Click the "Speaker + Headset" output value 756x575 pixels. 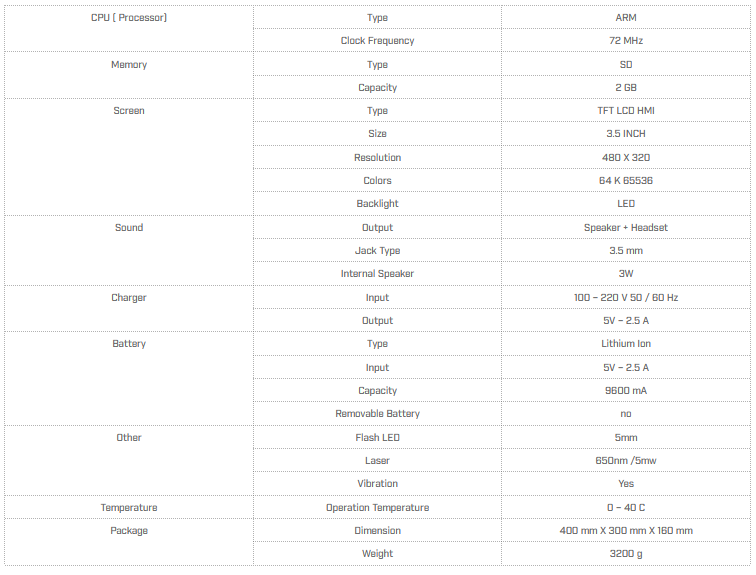(x=626, y=228)
